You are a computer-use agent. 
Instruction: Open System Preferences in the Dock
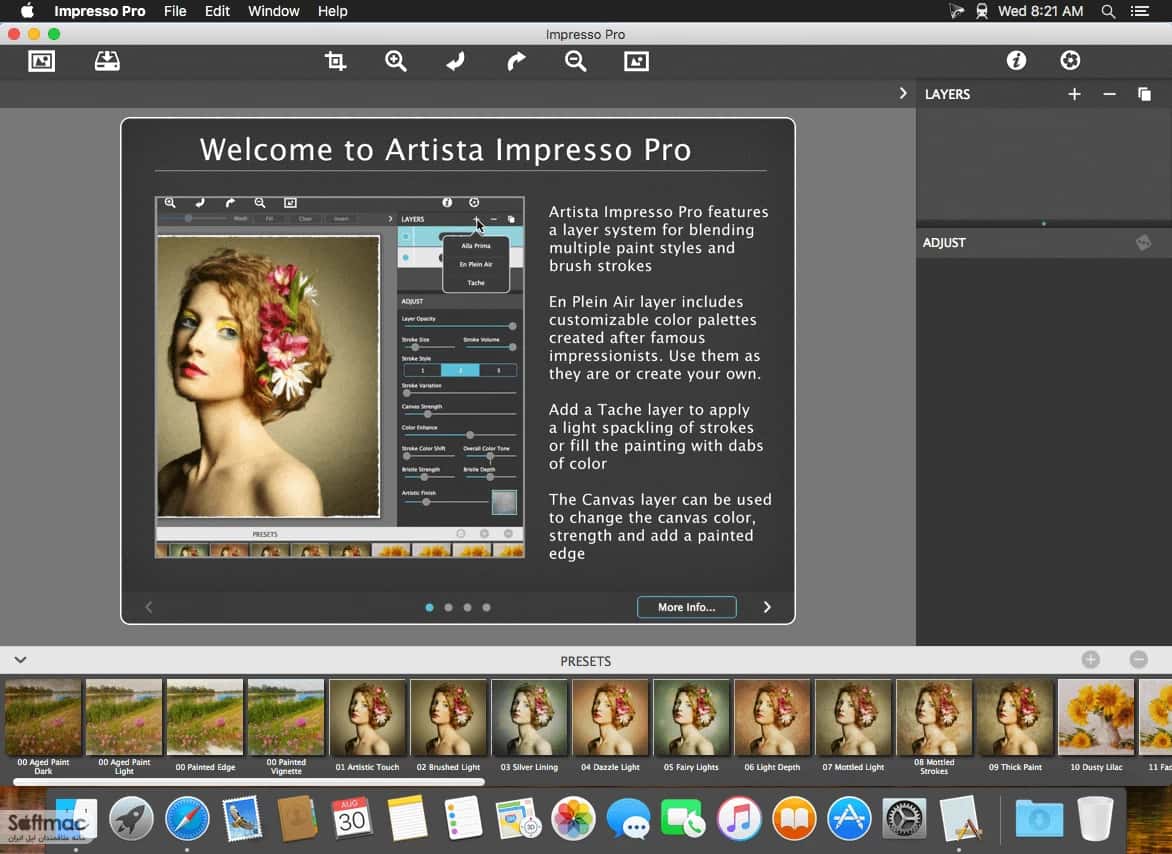pos(904,819)
